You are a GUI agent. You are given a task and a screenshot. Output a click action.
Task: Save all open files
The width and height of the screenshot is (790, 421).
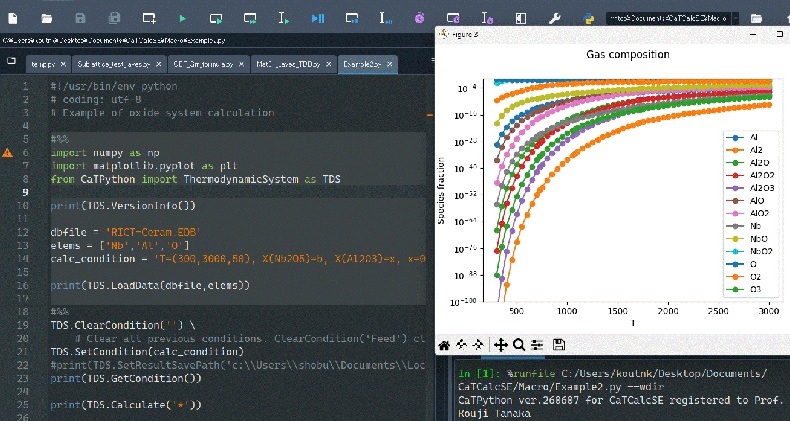[114, 19]
